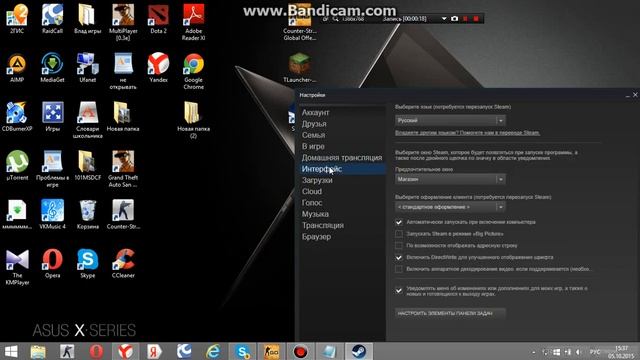Open the Трансляция settings section
The image size is (640, 360).
(322, 225)
